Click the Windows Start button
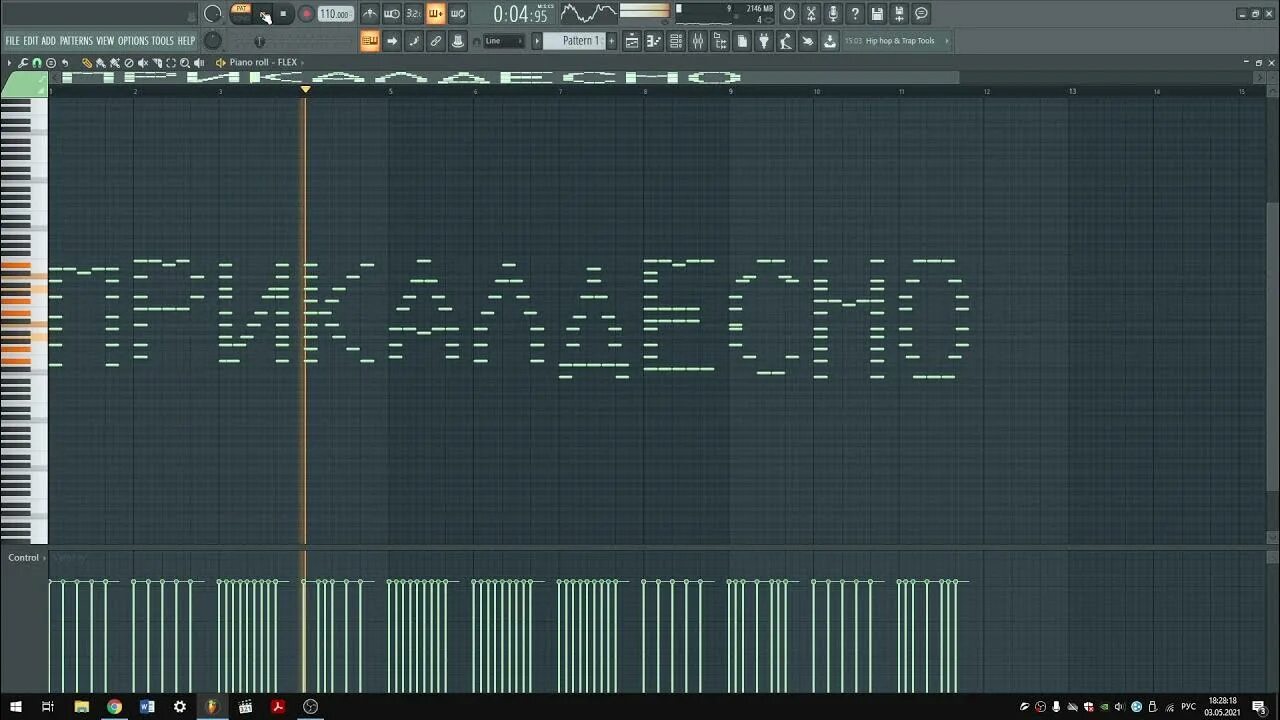 [x=15, y=707]
